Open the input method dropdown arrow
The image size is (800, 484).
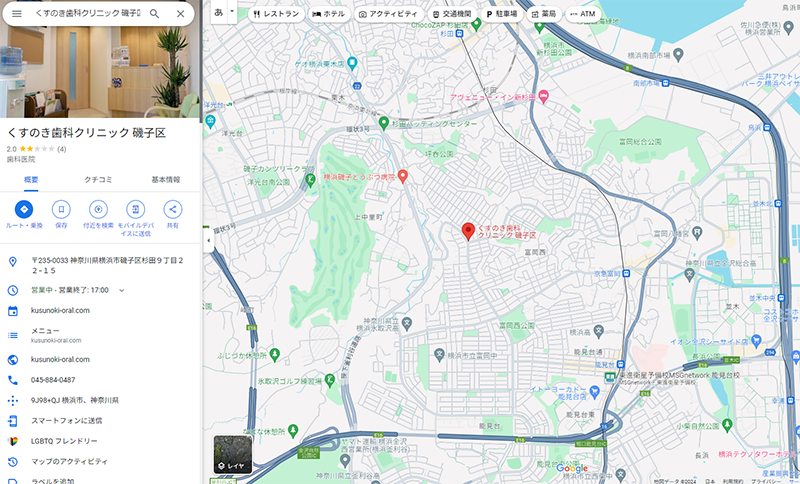232,11
